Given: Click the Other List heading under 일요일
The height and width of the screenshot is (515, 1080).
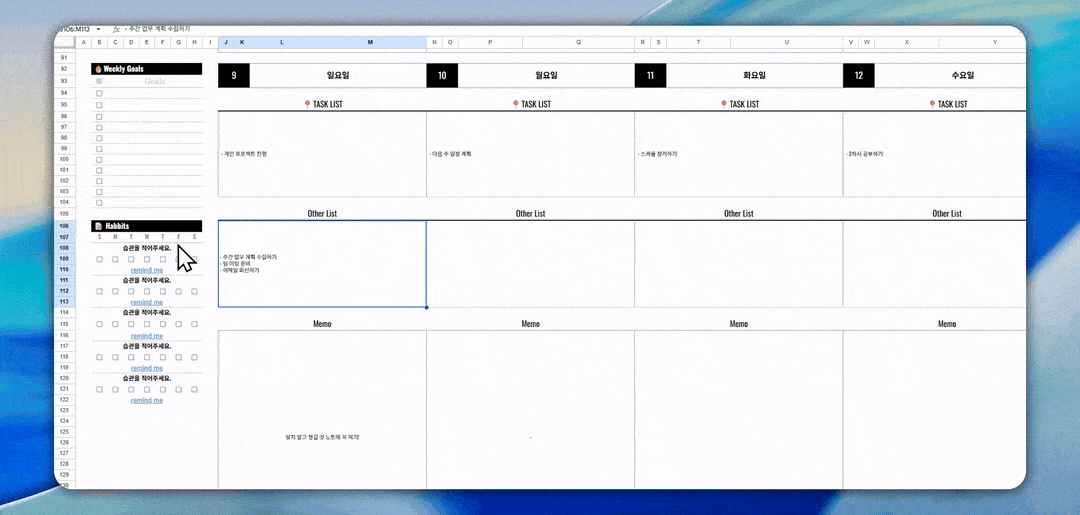Looking at the screenshot, I should [322, 213].
